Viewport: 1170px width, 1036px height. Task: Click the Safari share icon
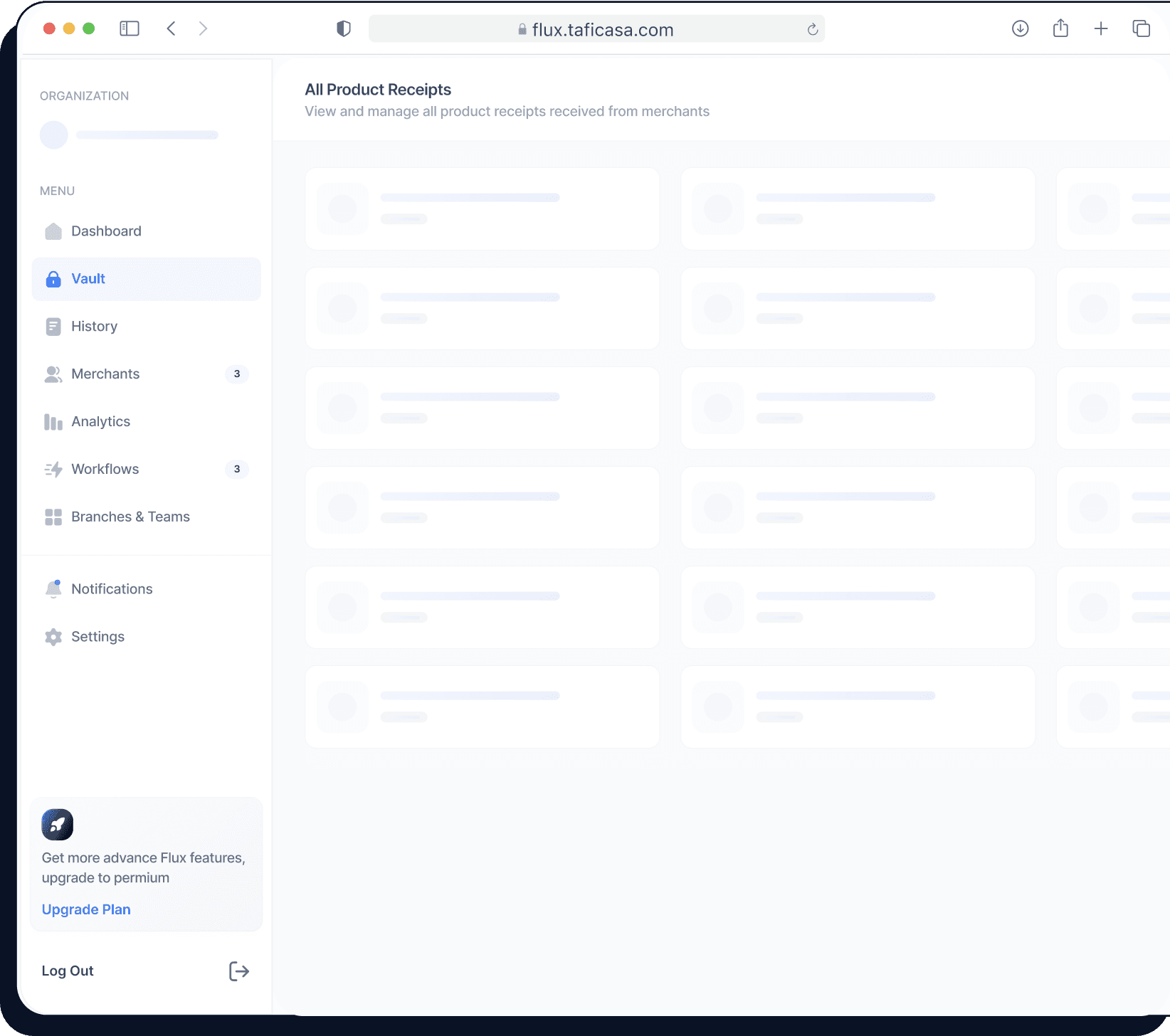[x=1061, y=28]
